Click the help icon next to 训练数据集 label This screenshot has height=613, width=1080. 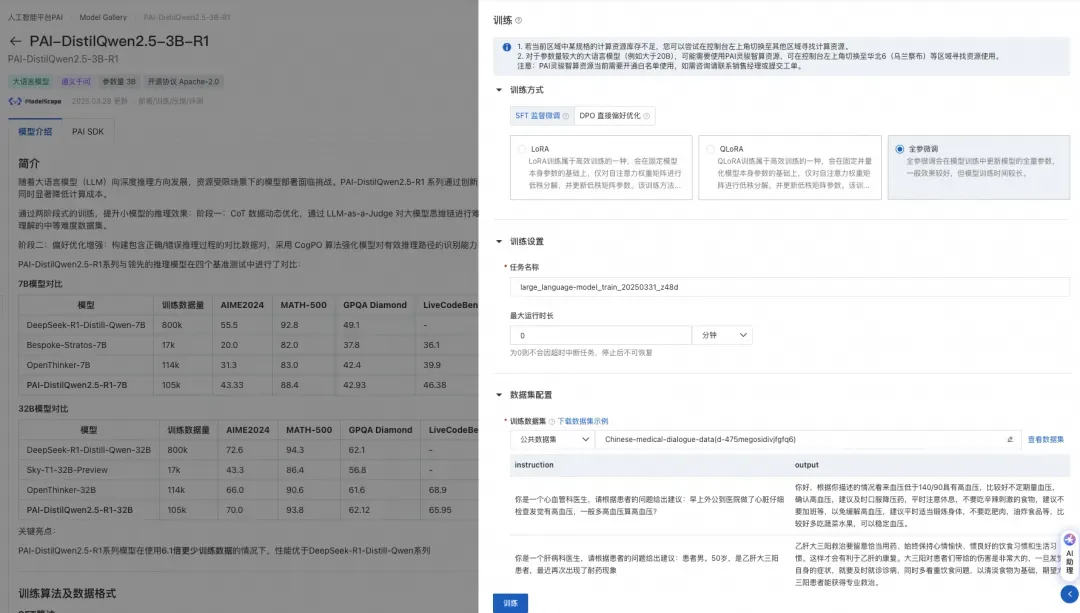[x=552, y=422]
